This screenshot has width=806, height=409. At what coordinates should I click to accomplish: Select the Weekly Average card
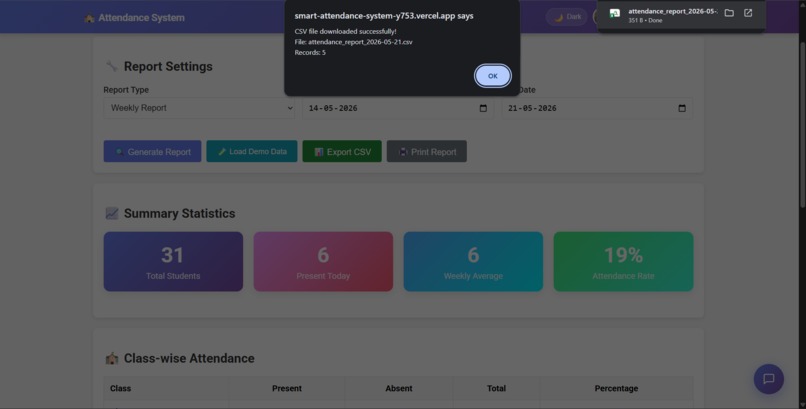click(x=473, y=262)
